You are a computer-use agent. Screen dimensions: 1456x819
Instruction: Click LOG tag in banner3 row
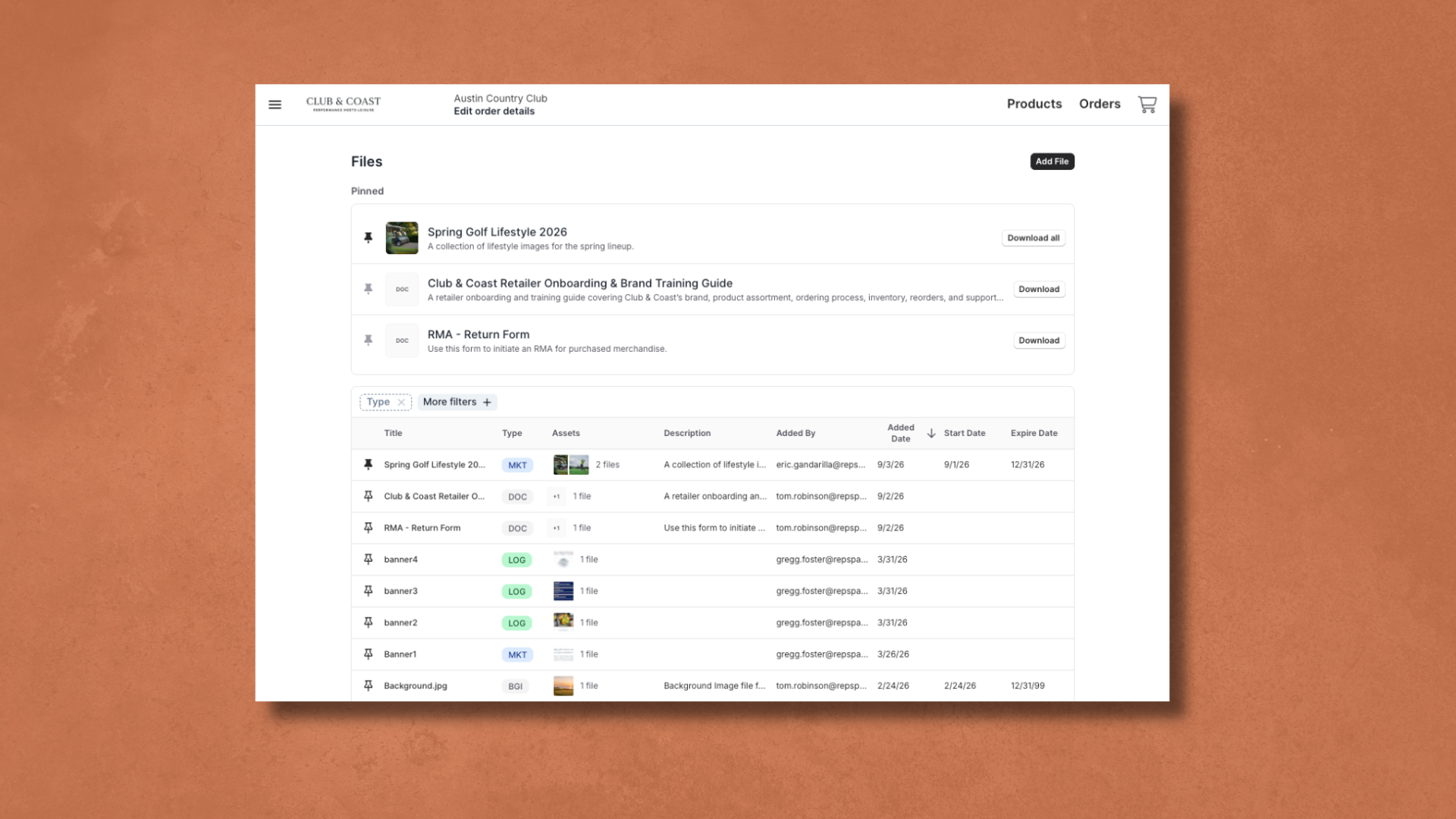[x=516, y=591]
